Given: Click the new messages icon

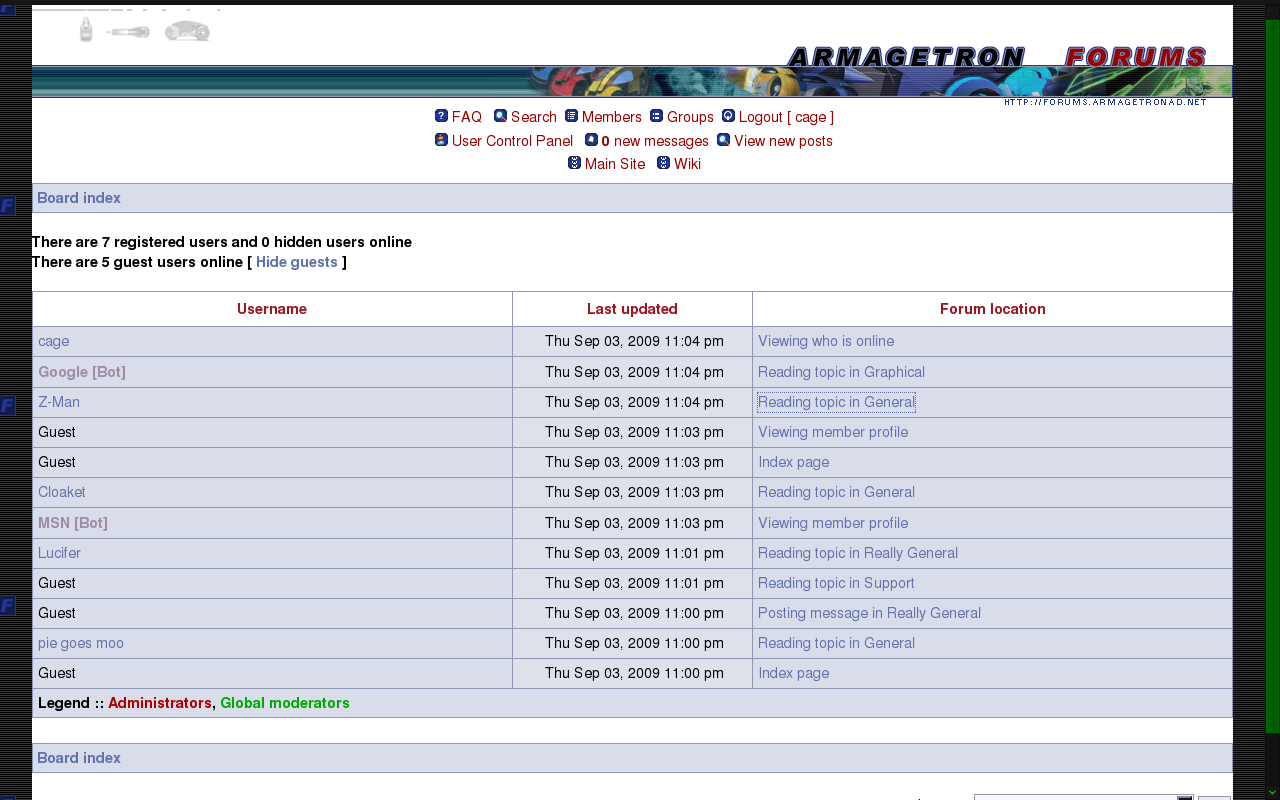Looking at the screenshot, I should (591, 140).
